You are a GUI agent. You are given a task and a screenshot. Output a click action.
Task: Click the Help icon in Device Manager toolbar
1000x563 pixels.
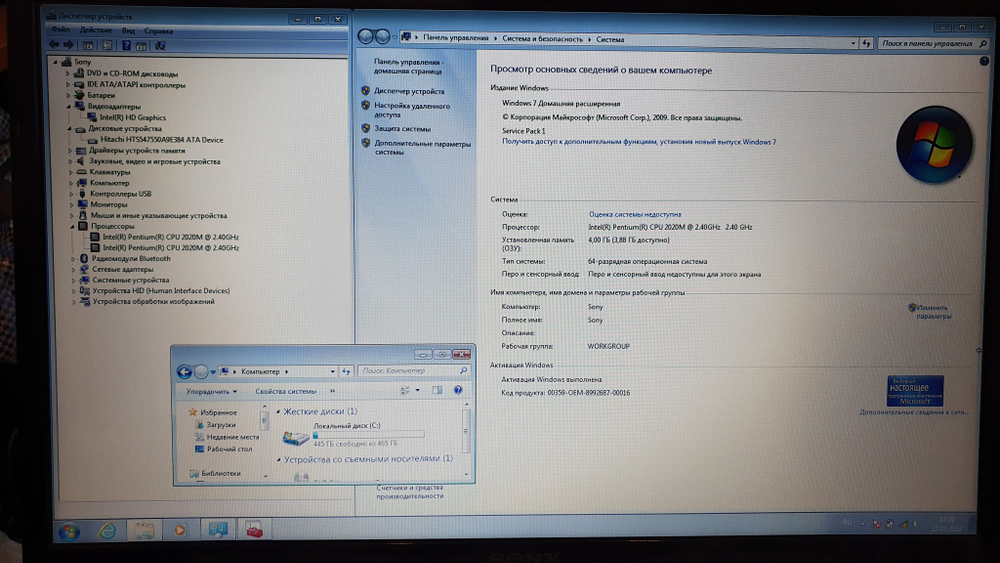point(127,44)
